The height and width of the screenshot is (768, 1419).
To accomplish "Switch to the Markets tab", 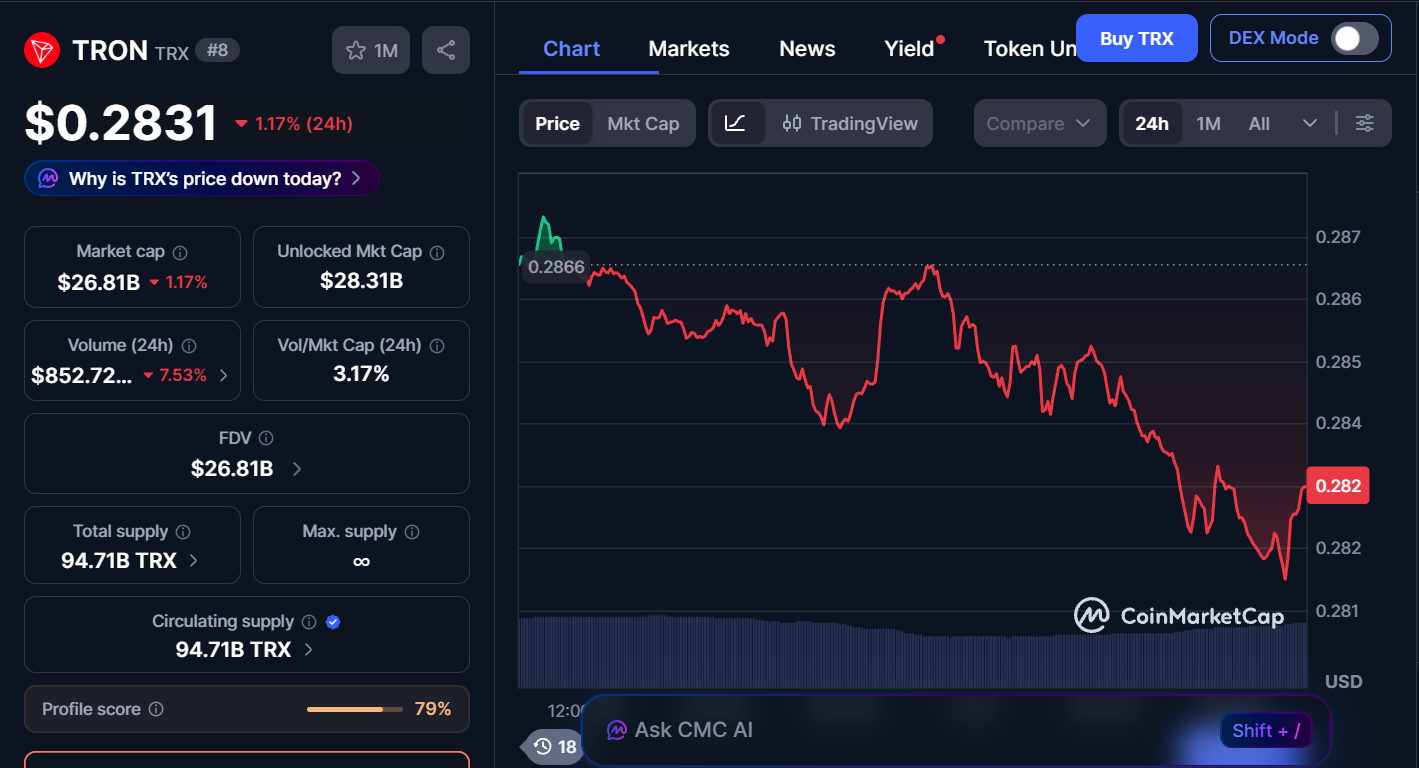I will tap(688, 48).
